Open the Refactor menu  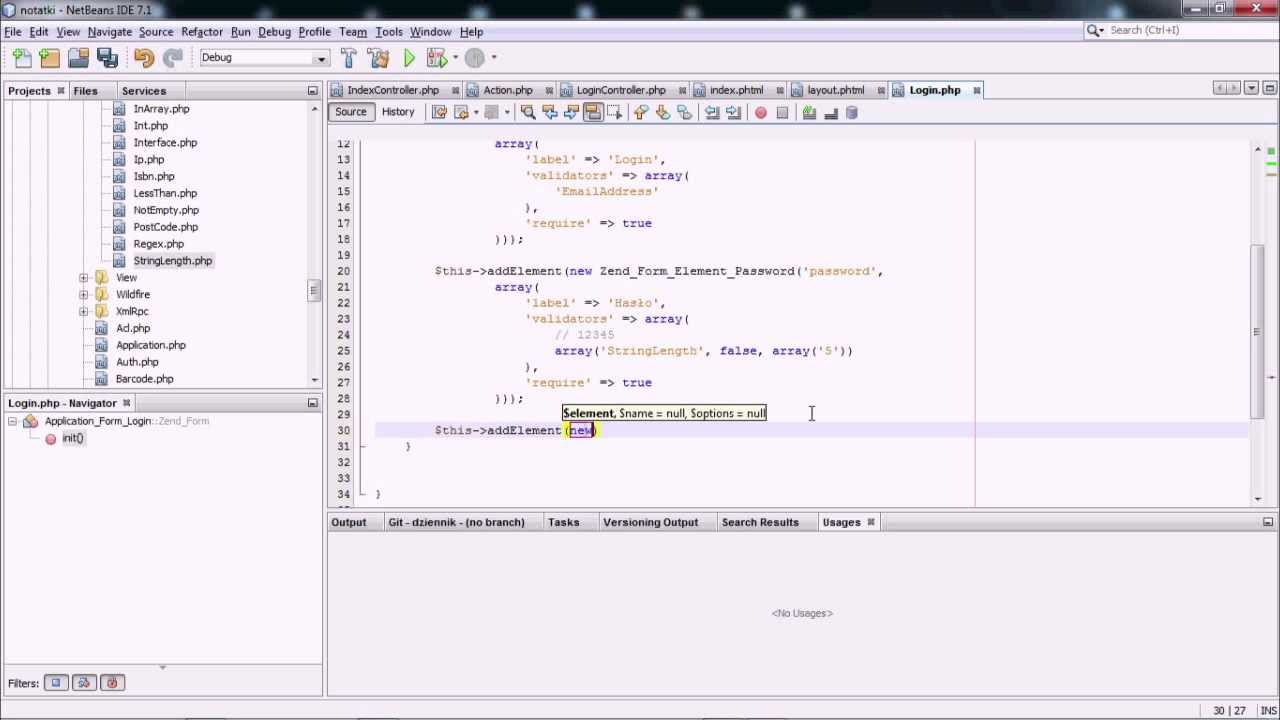[x=202, y=32]
